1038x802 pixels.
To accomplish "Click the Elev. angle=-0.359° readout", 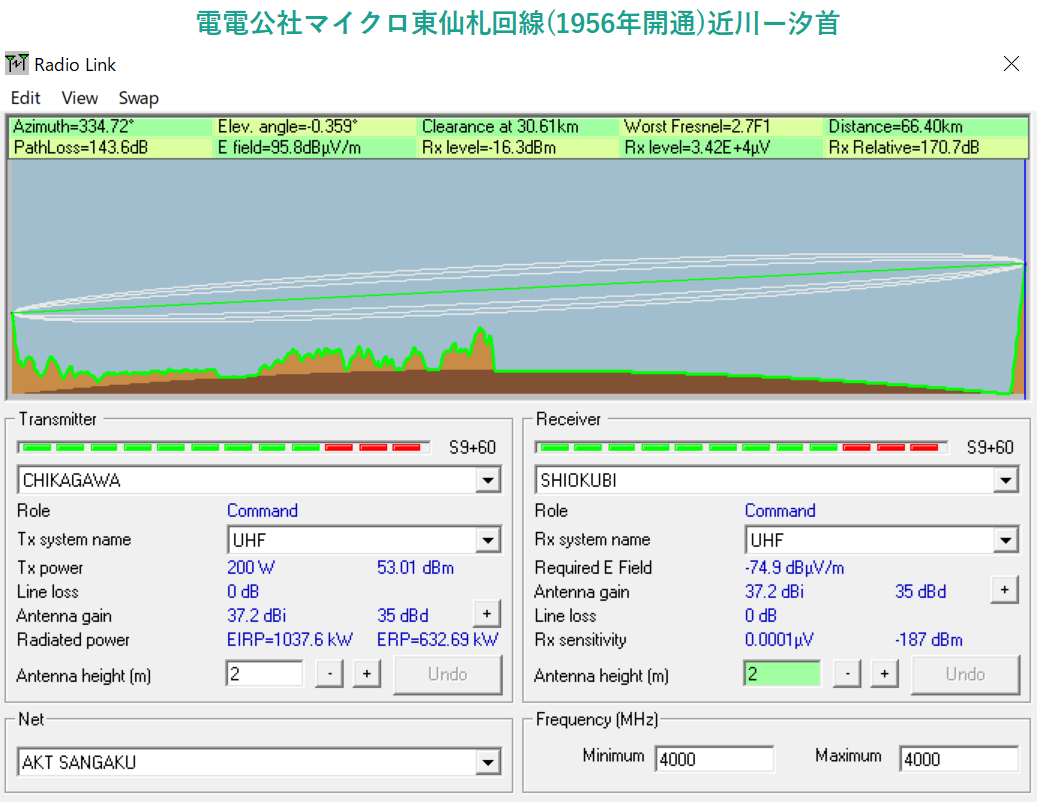I will coord(287,126).
